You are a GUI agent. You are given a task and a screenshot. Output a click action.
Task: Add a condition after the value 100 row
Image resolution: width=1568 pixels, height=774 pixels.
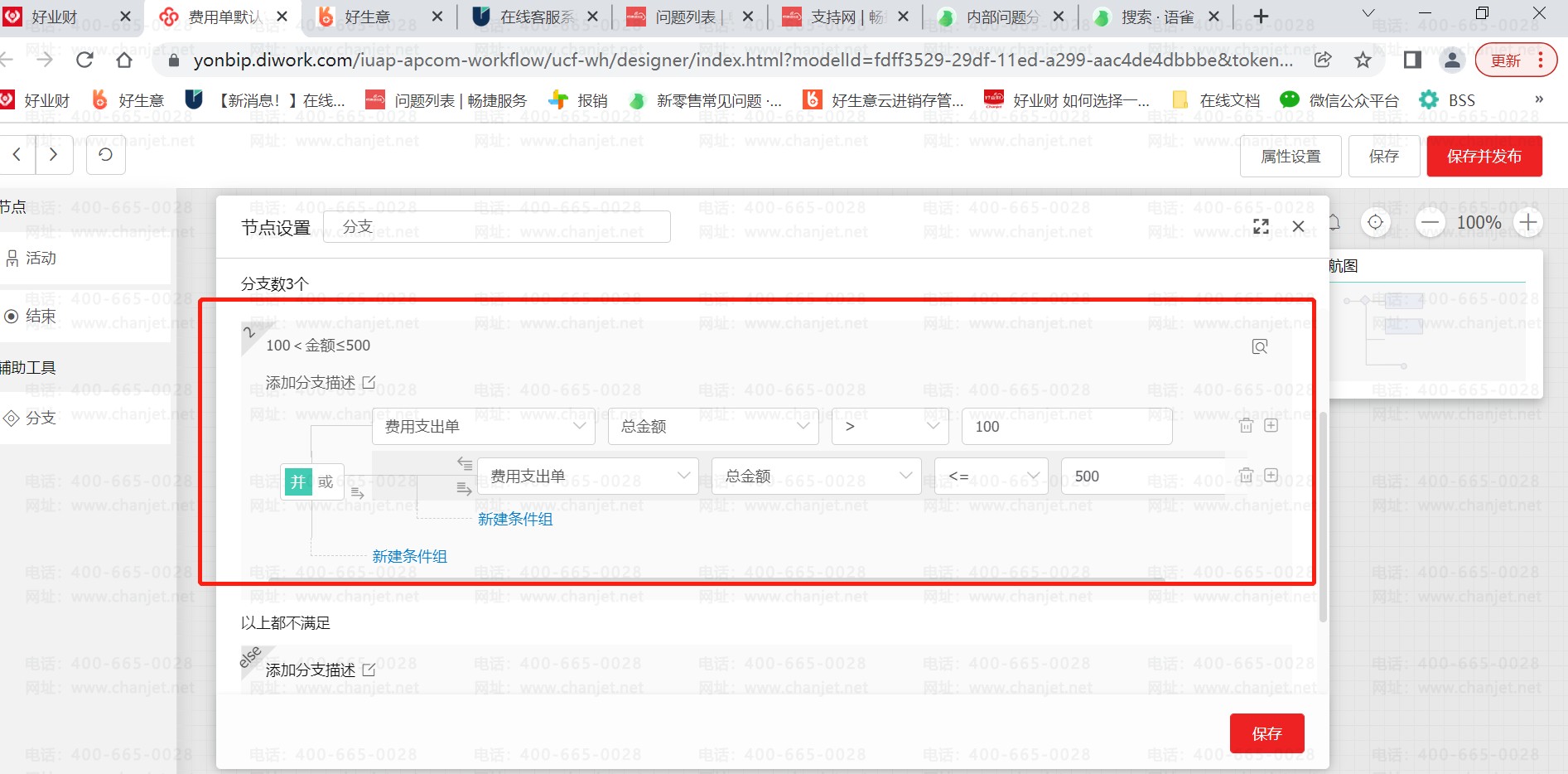[1271, 426]
